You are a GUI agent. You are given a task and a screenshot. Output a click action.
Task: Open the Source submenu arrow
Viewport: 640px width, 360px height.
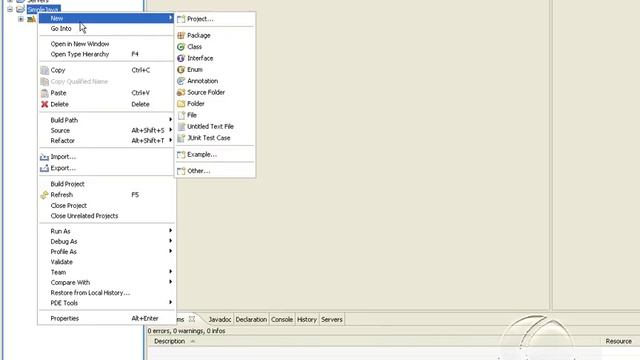[x=171, y=130]
